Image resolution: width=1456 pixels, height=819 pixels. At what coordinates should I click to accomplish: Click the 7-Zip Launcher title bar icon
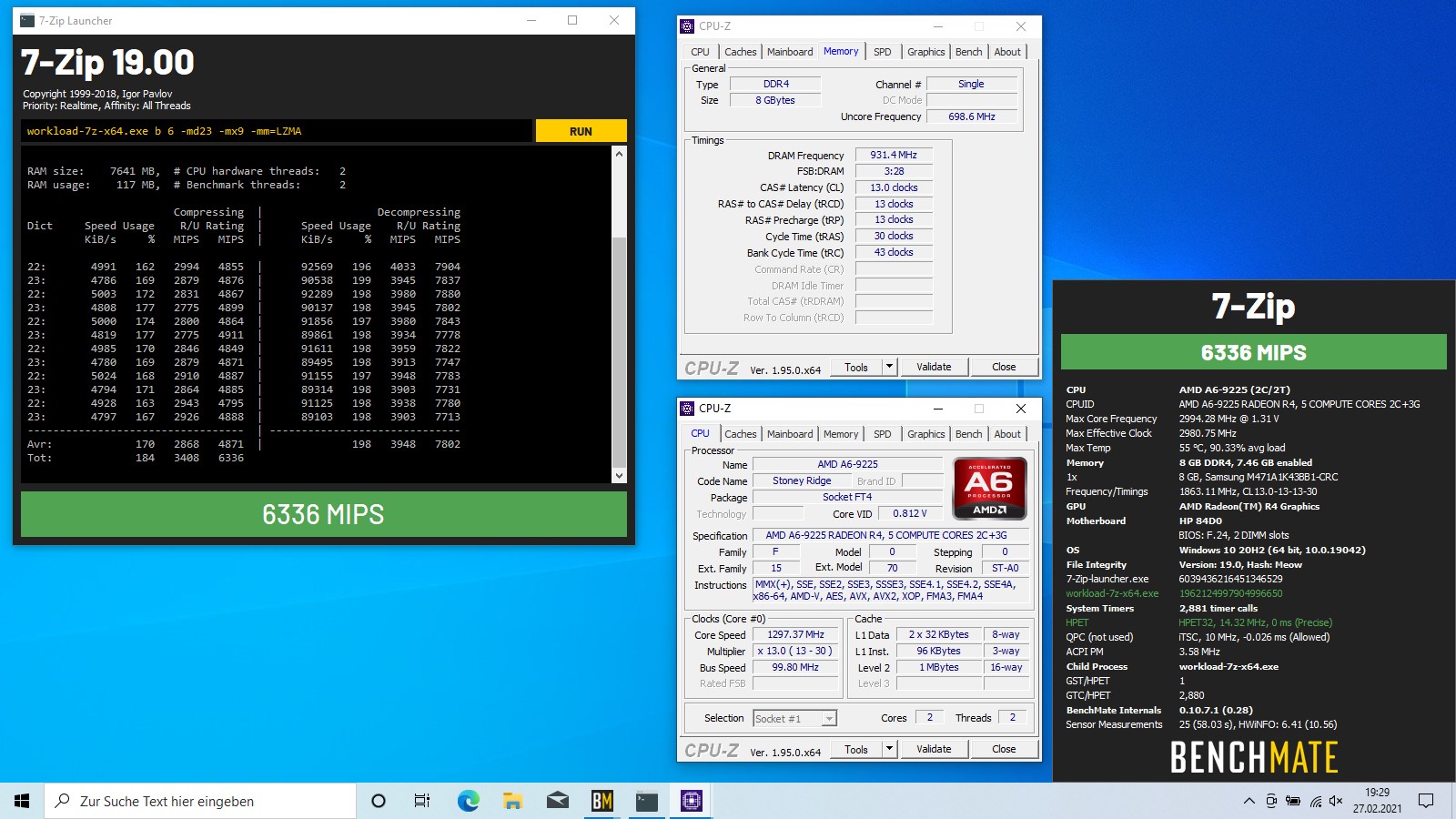(27, 20)
